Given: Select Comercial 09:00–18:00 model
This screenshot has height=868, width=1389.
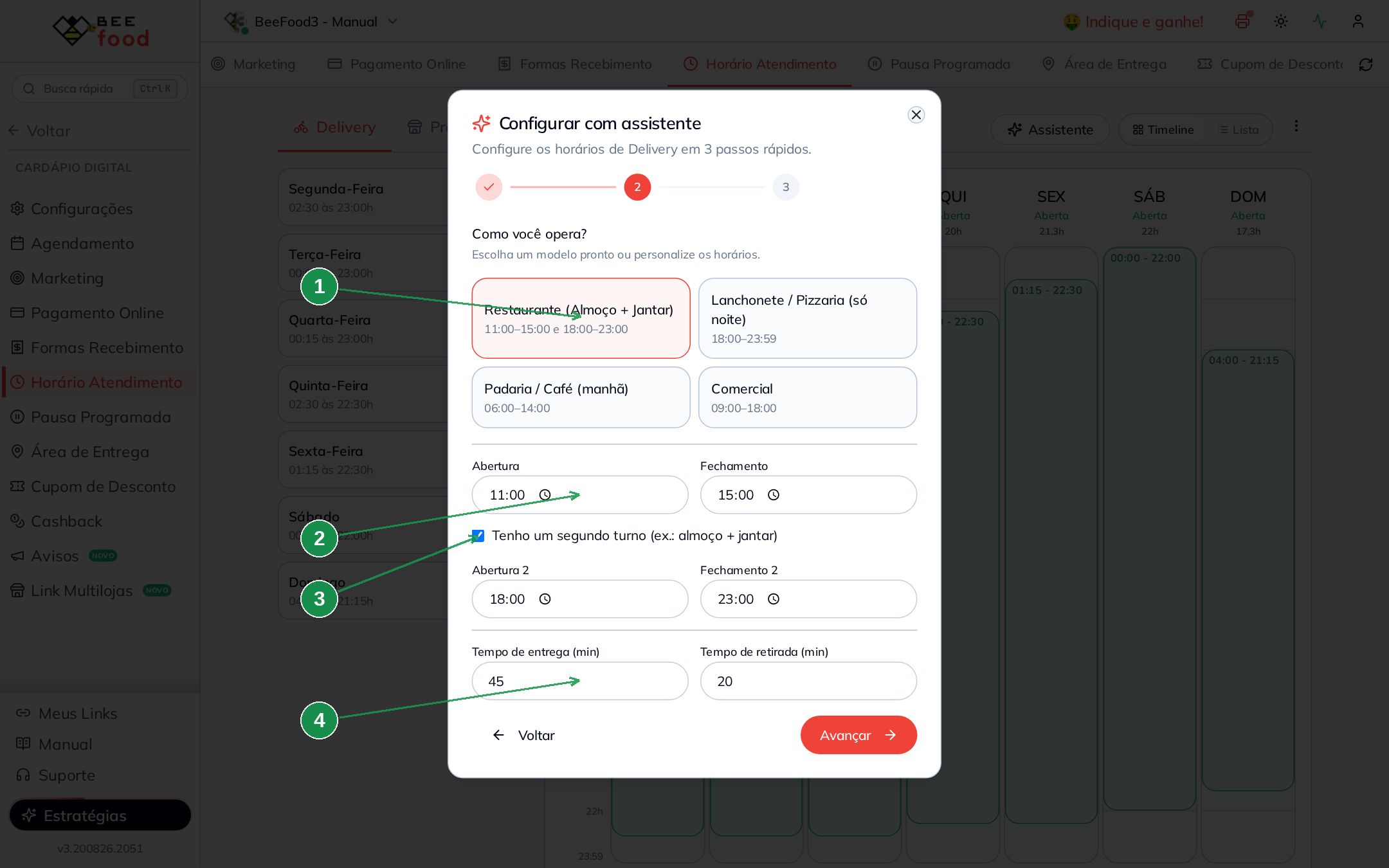Looking at the screenshot, I should [x=808, y=397].
